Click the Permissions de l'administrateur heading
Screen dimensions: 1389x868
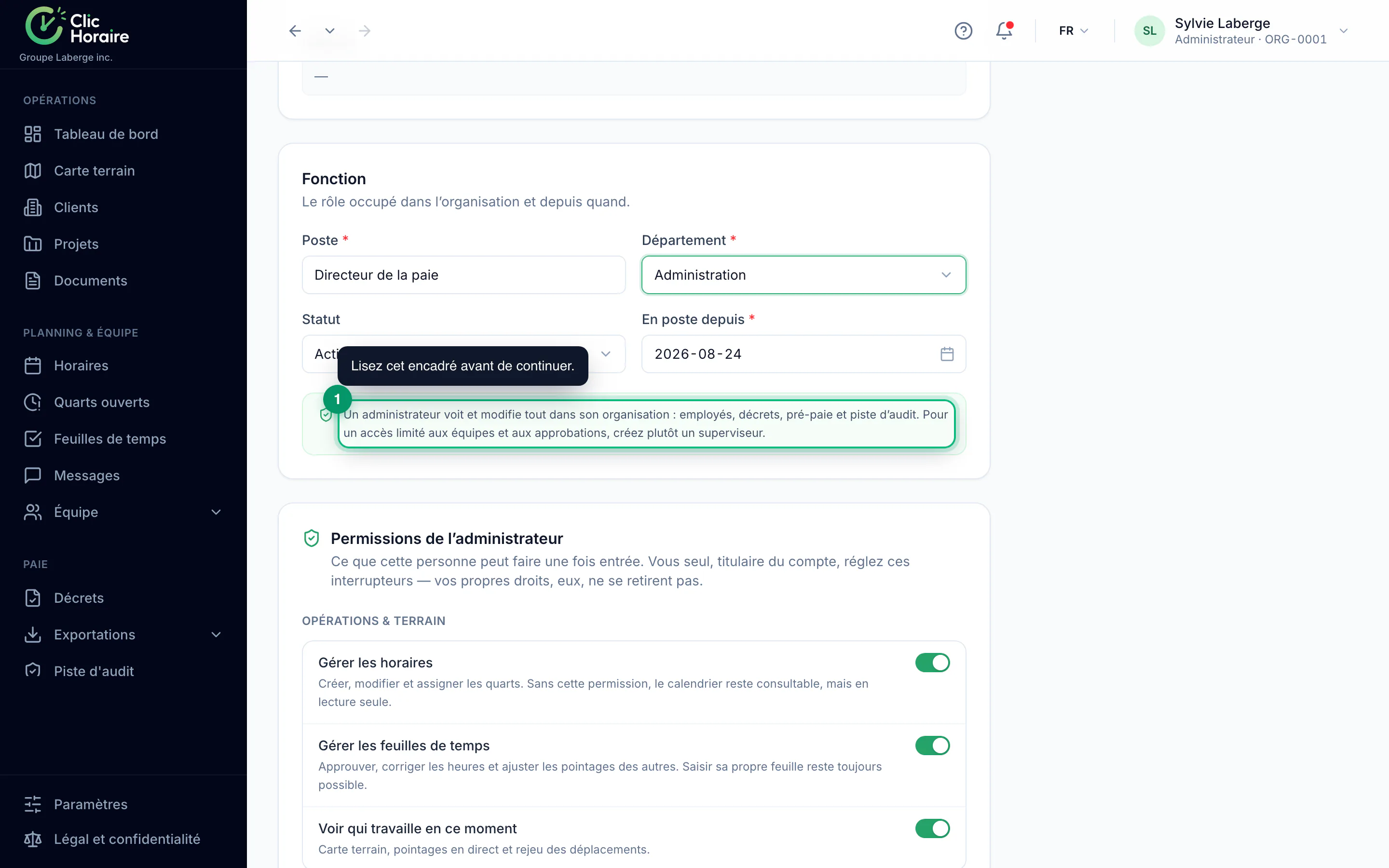click(x=447, y=539)
